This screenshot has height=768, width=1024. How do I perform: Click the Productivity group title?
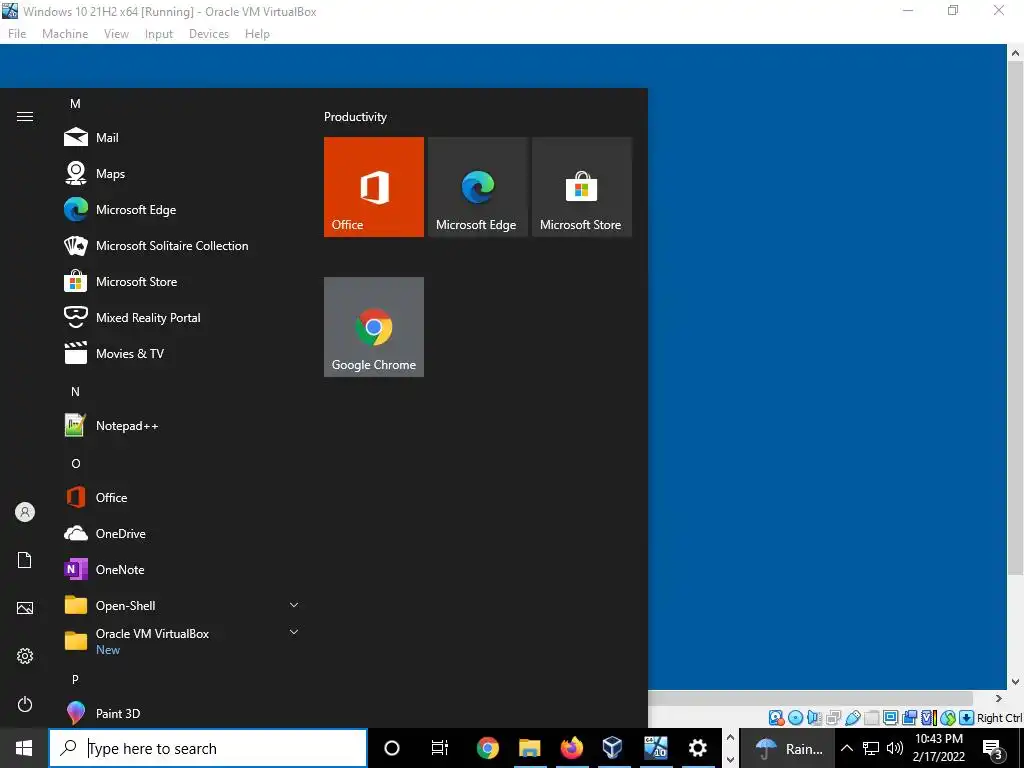point(355,117)
